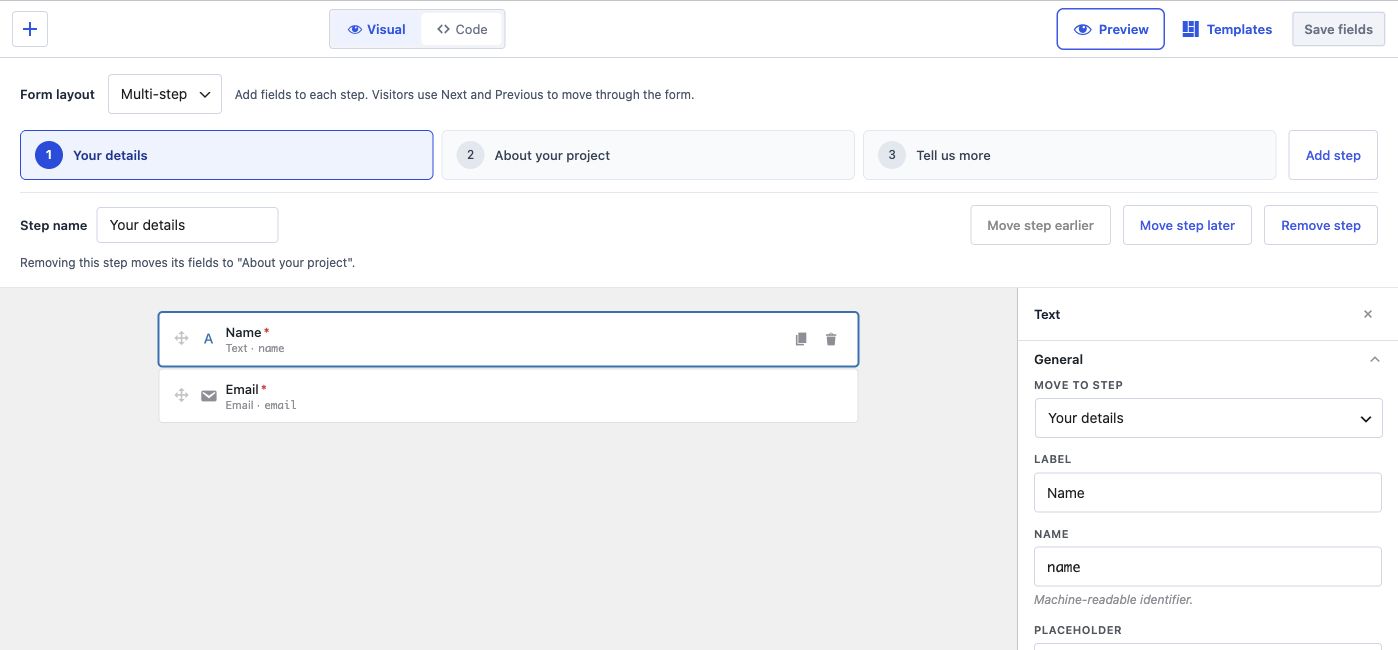The height and width of the screenshot is (650, 1398).
Task: Click the eye icon in Visual tab
Action: pos(354,29)
